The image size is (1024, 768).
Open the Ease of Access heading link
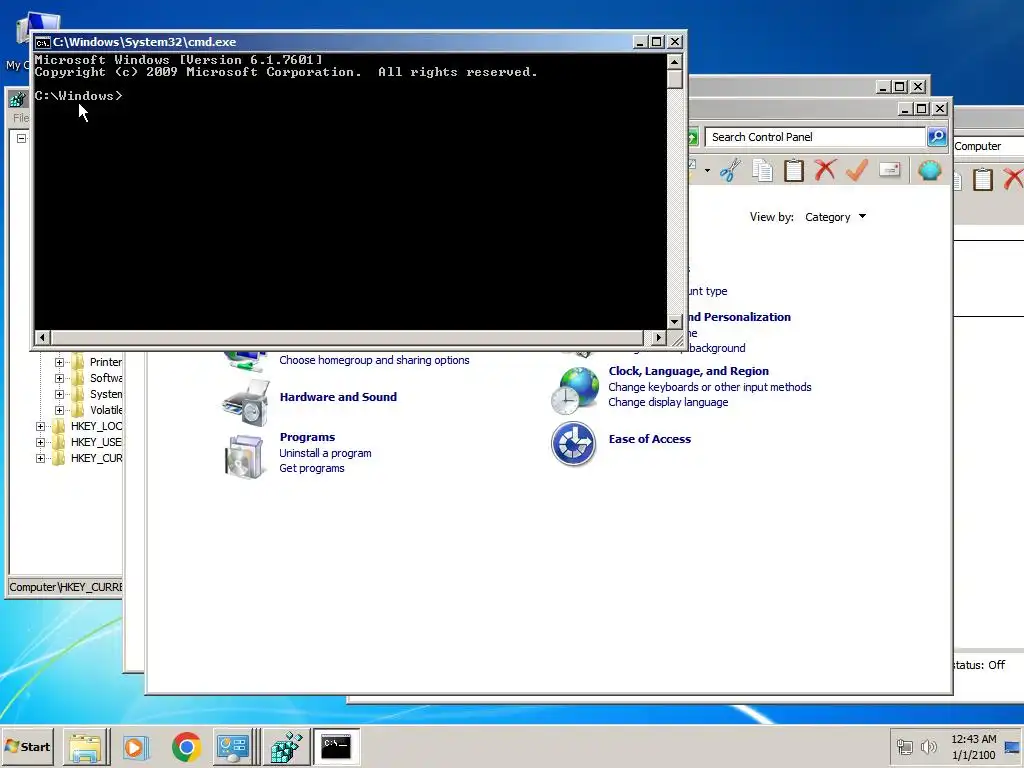650,439
